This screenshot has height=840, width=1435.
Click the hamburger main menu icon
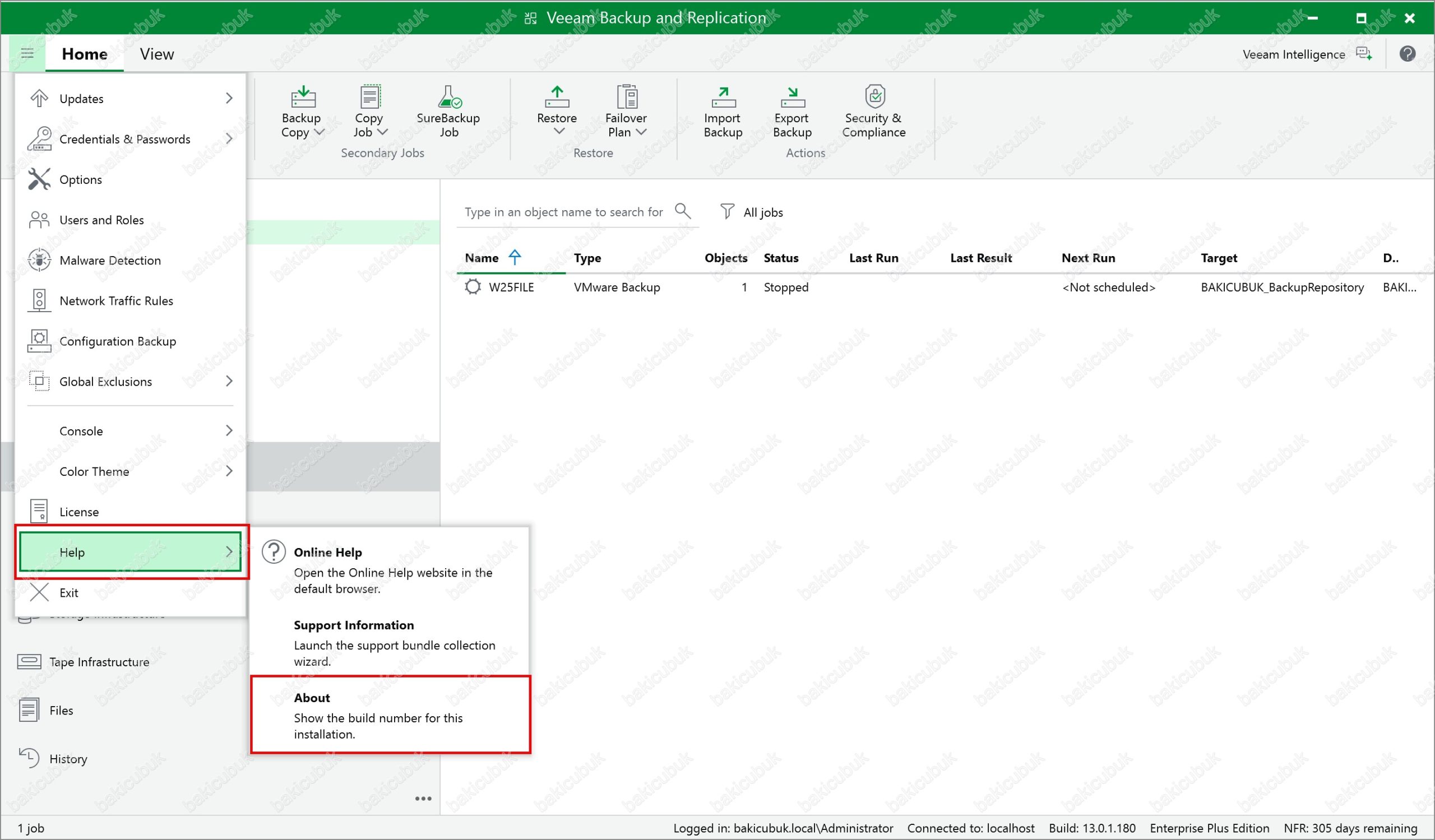tap(27, 53)
